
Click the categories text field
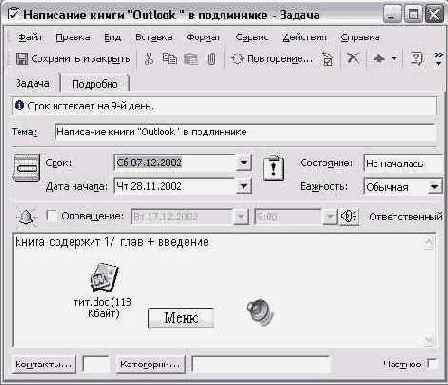click(261, 364)
